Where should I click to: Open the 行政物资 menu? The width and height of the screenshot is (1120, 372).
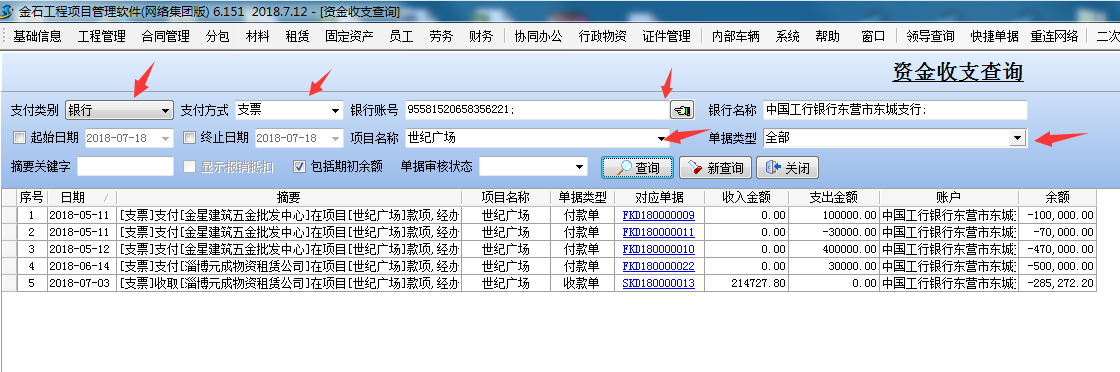(602, 36)
